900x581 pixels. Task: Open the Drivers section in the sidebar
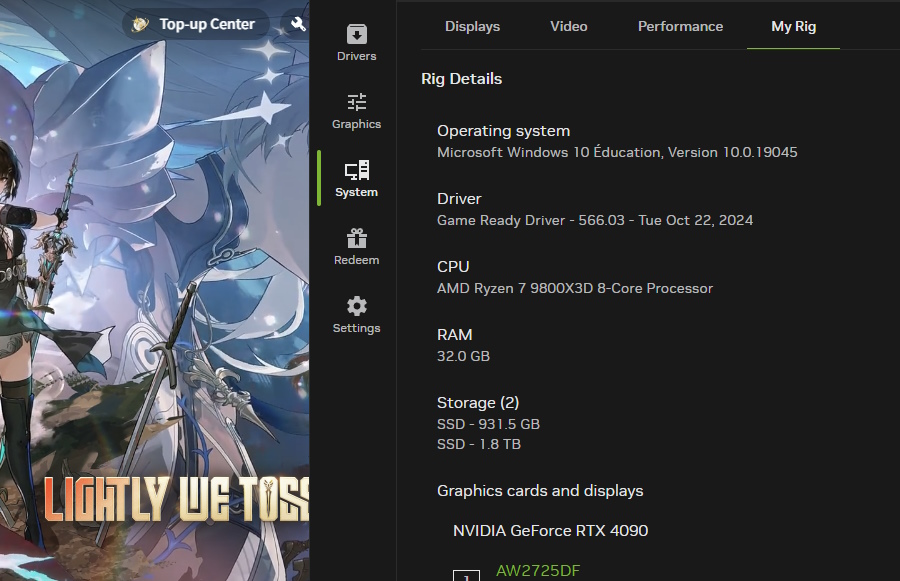(x=356, y=42)
